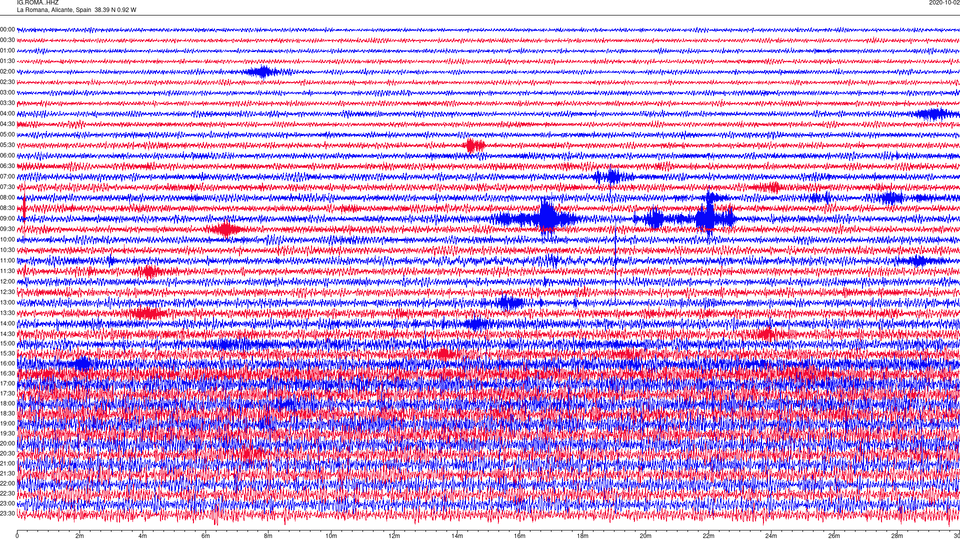Click the 12m tick on the minute axis
Viewport: 960px width, 540px height.
(x=394, y=536)
